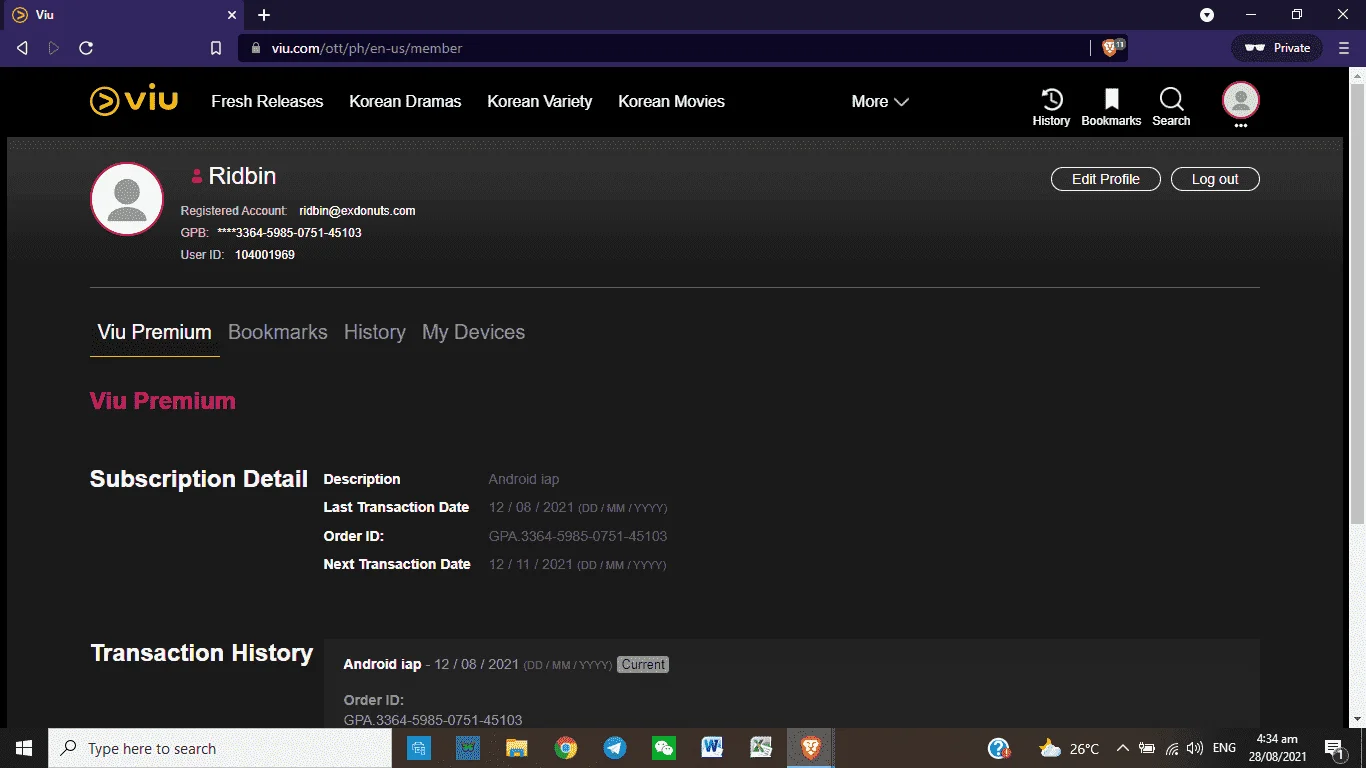This screenshot has width=1366, height=768.
Task: Click the User ID 104001969
Action: click(265, 255)
